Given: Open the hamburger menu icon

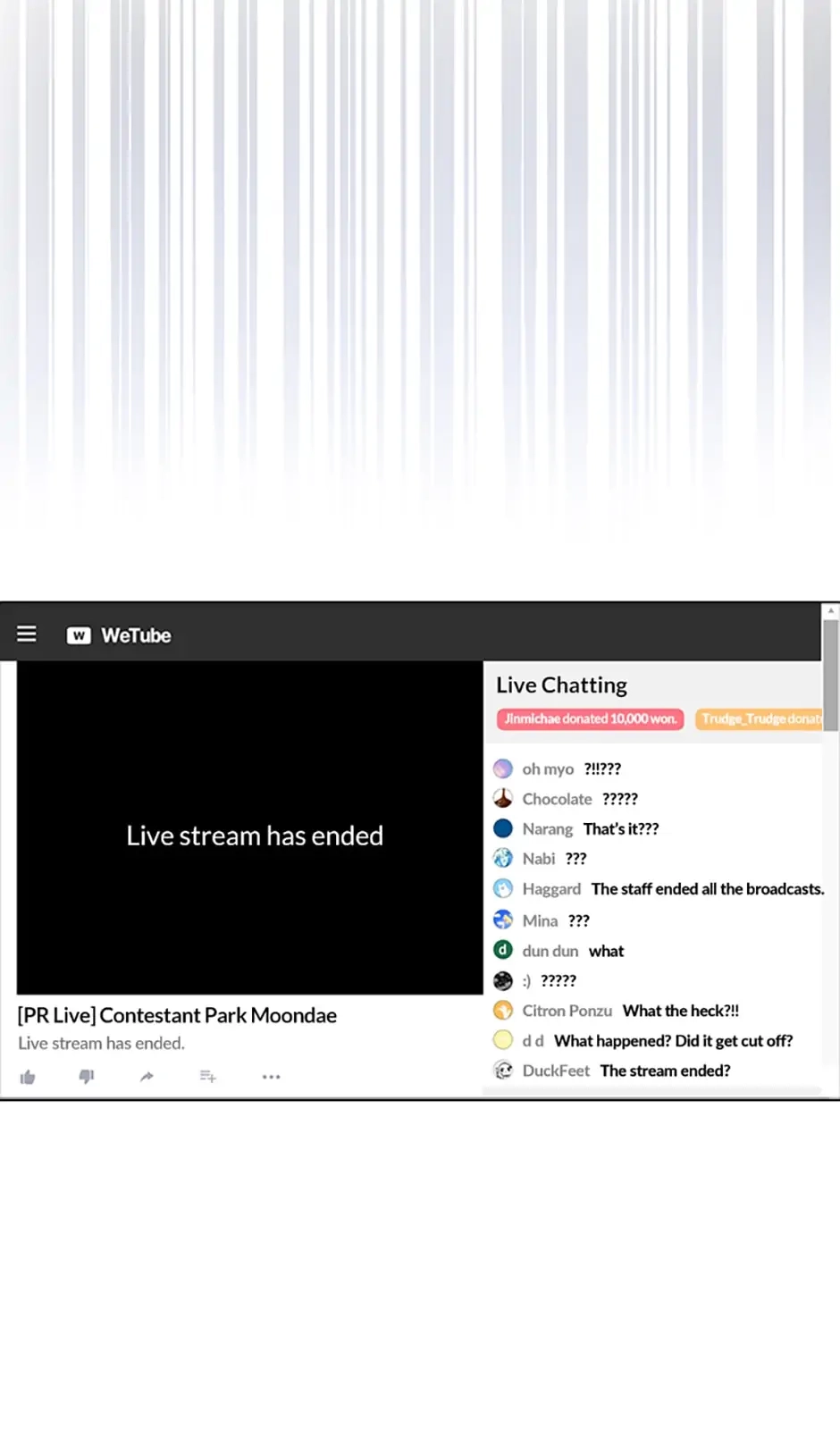Looking at the screenshot, I should click(27, 634).
